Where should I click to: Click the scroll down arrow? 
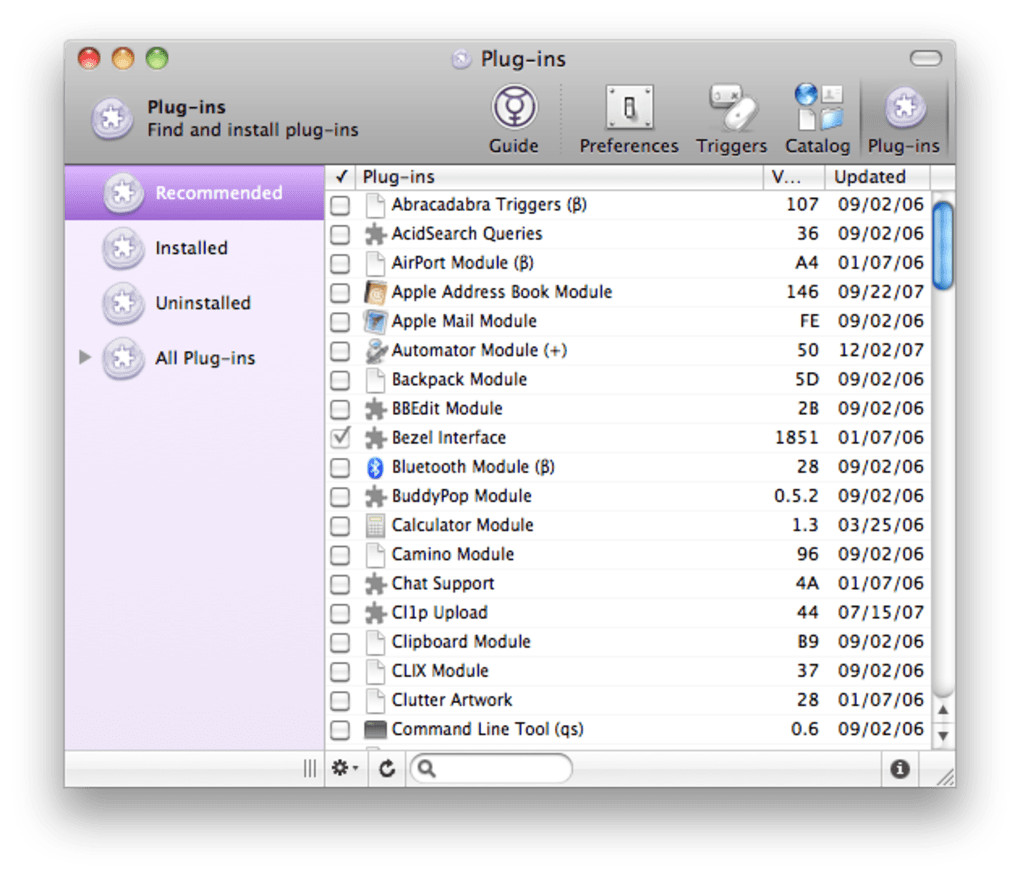(x=943, y=736)
